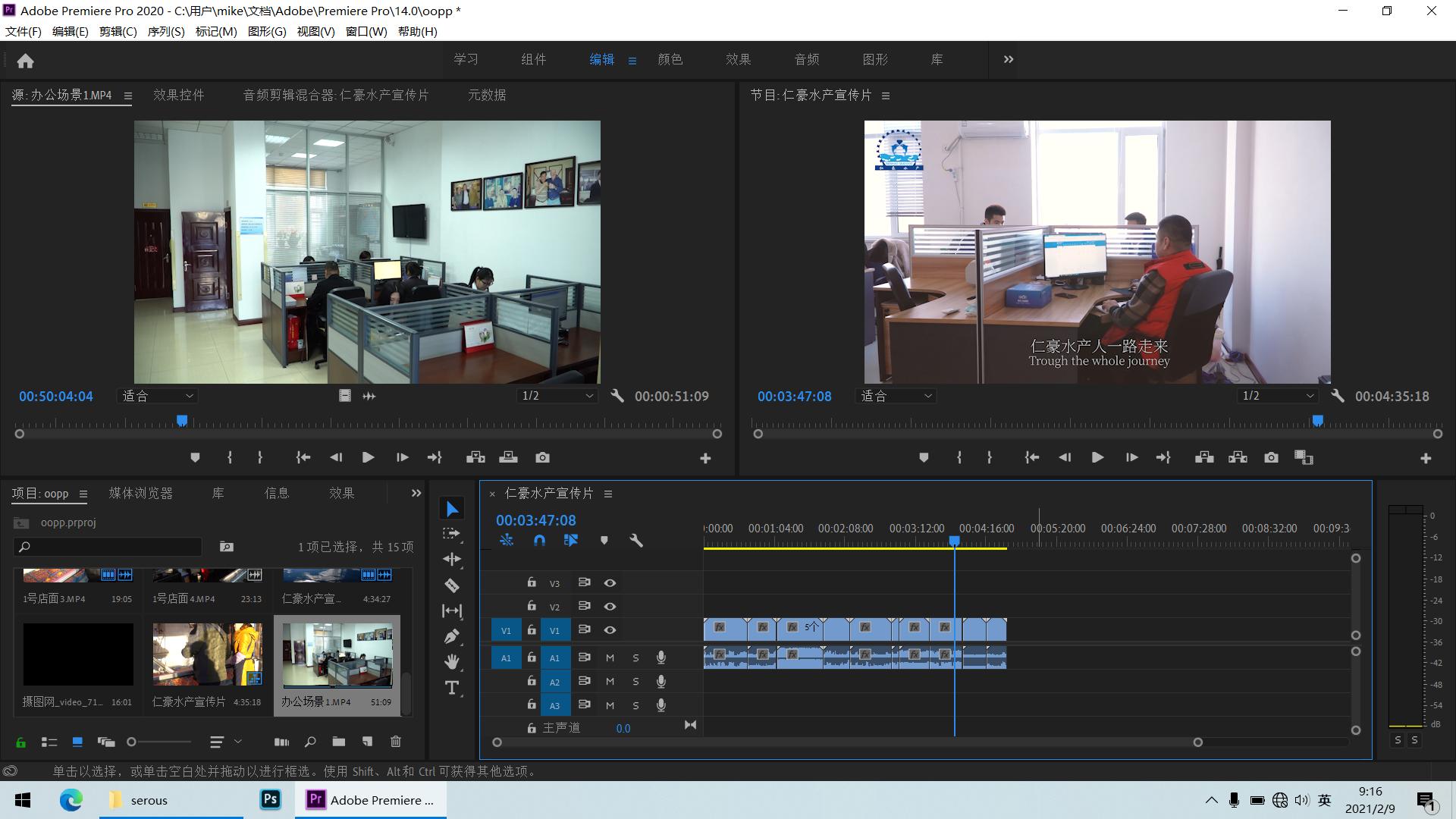This screenshot has height=819, width=1456.
Task: Adjust the project panel thumbnail zoom slider
Action: coord(132,742)
